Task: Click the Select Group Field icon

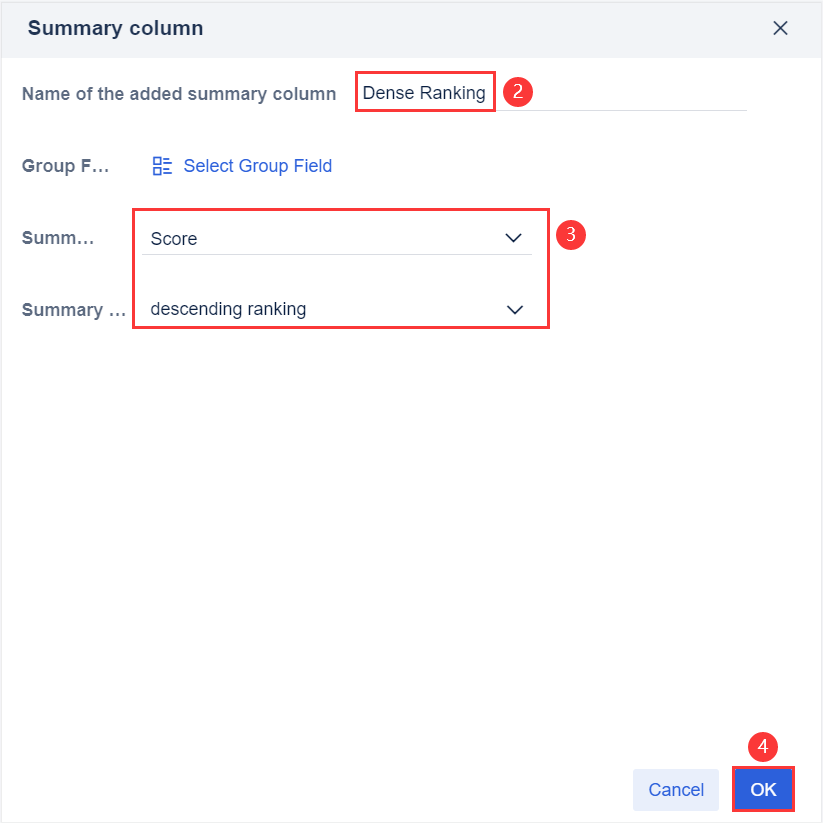Action: coord(162,166)
